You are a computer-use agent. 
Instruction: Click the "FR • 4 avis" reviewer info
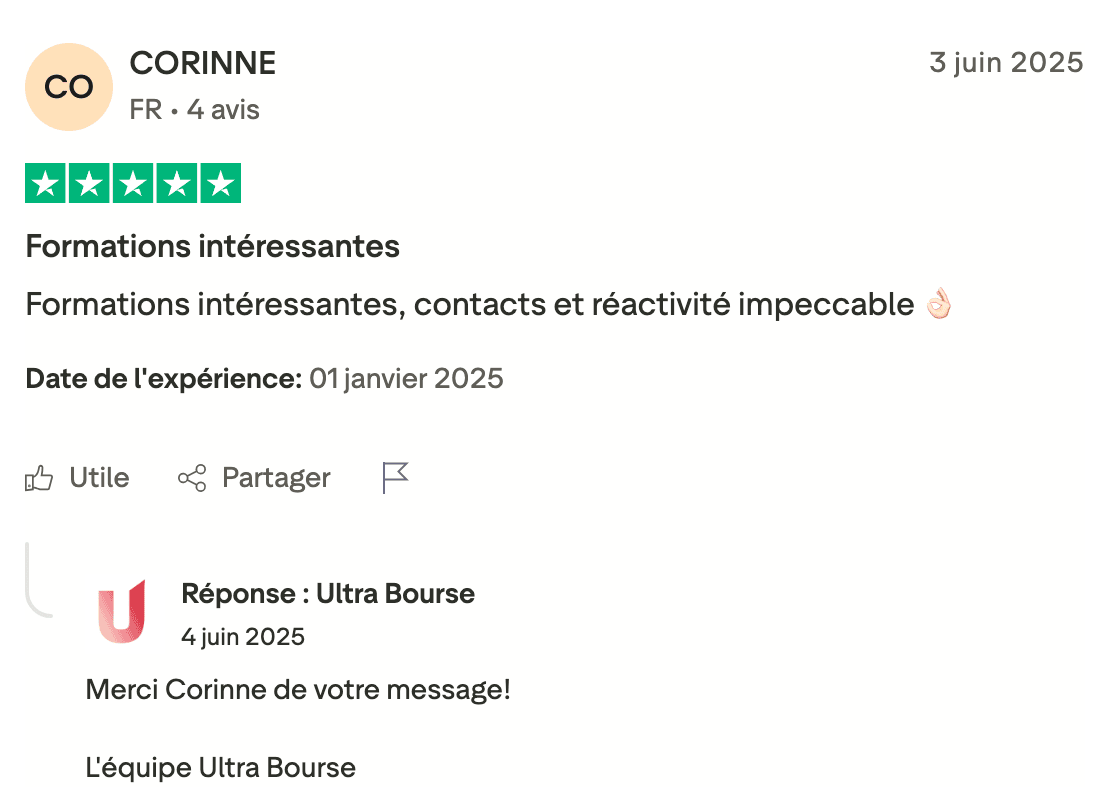[195, 110]
